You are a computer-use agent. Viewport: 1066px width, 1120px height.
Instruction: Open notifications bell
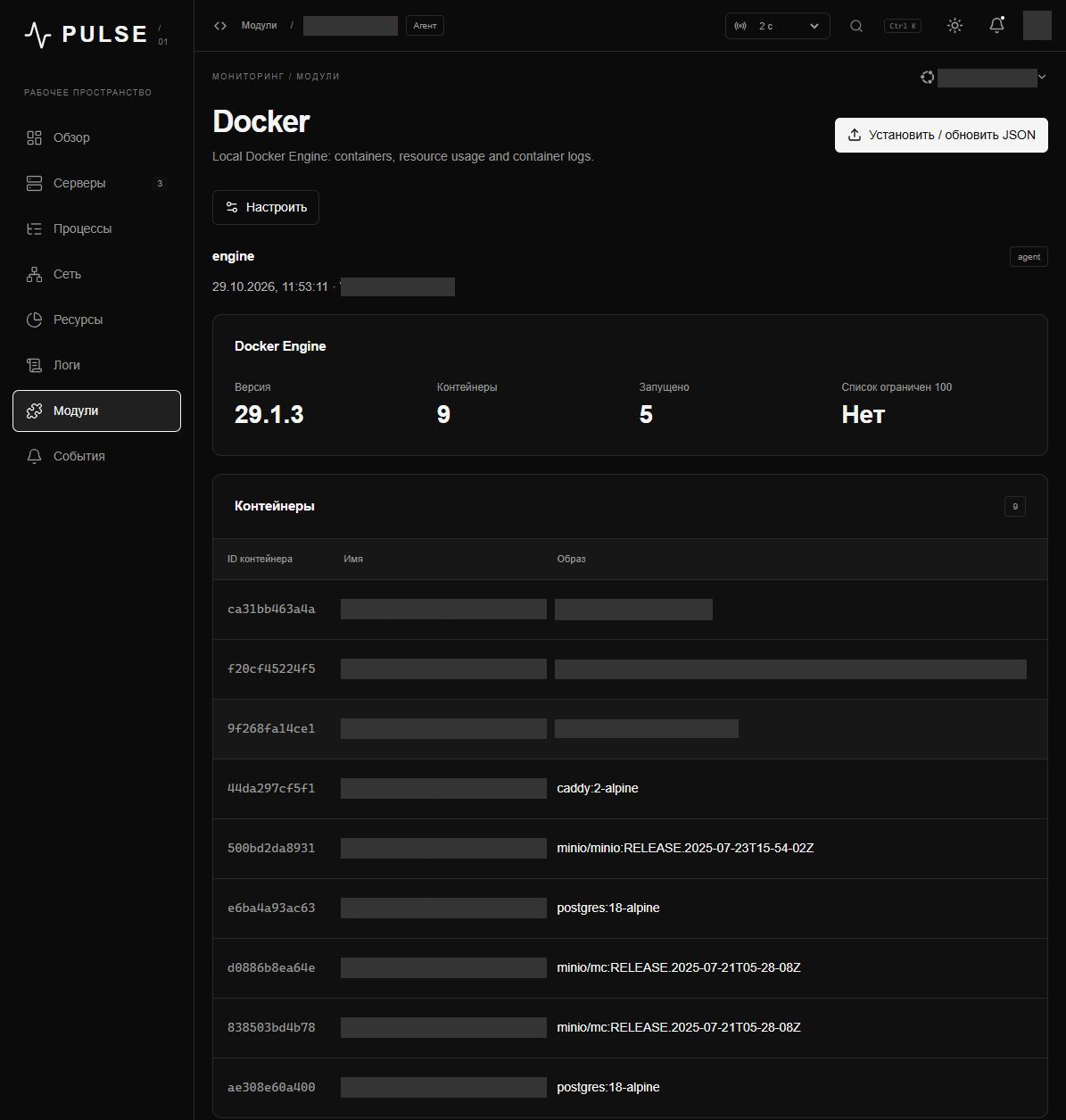[997, 26]
